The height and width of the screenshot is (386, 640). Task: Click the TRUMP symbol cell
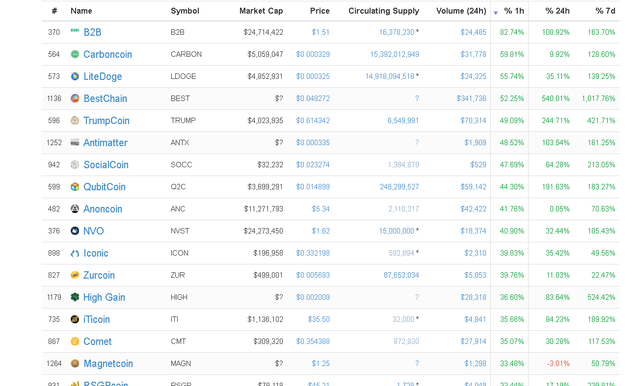click(x=183, y=120)
